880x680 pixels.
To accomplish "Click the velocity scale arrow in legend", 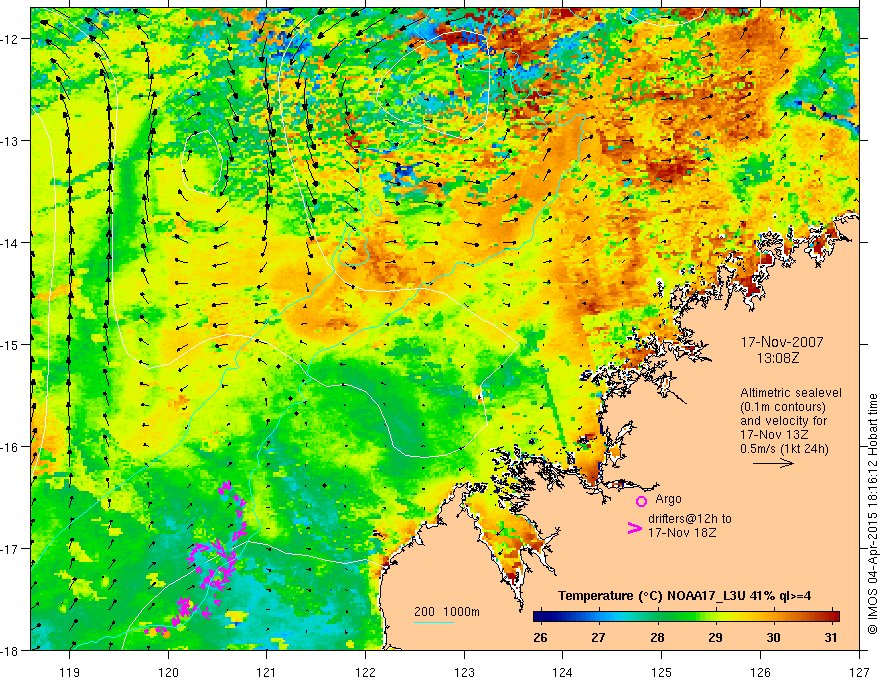I will coord(773,463).
